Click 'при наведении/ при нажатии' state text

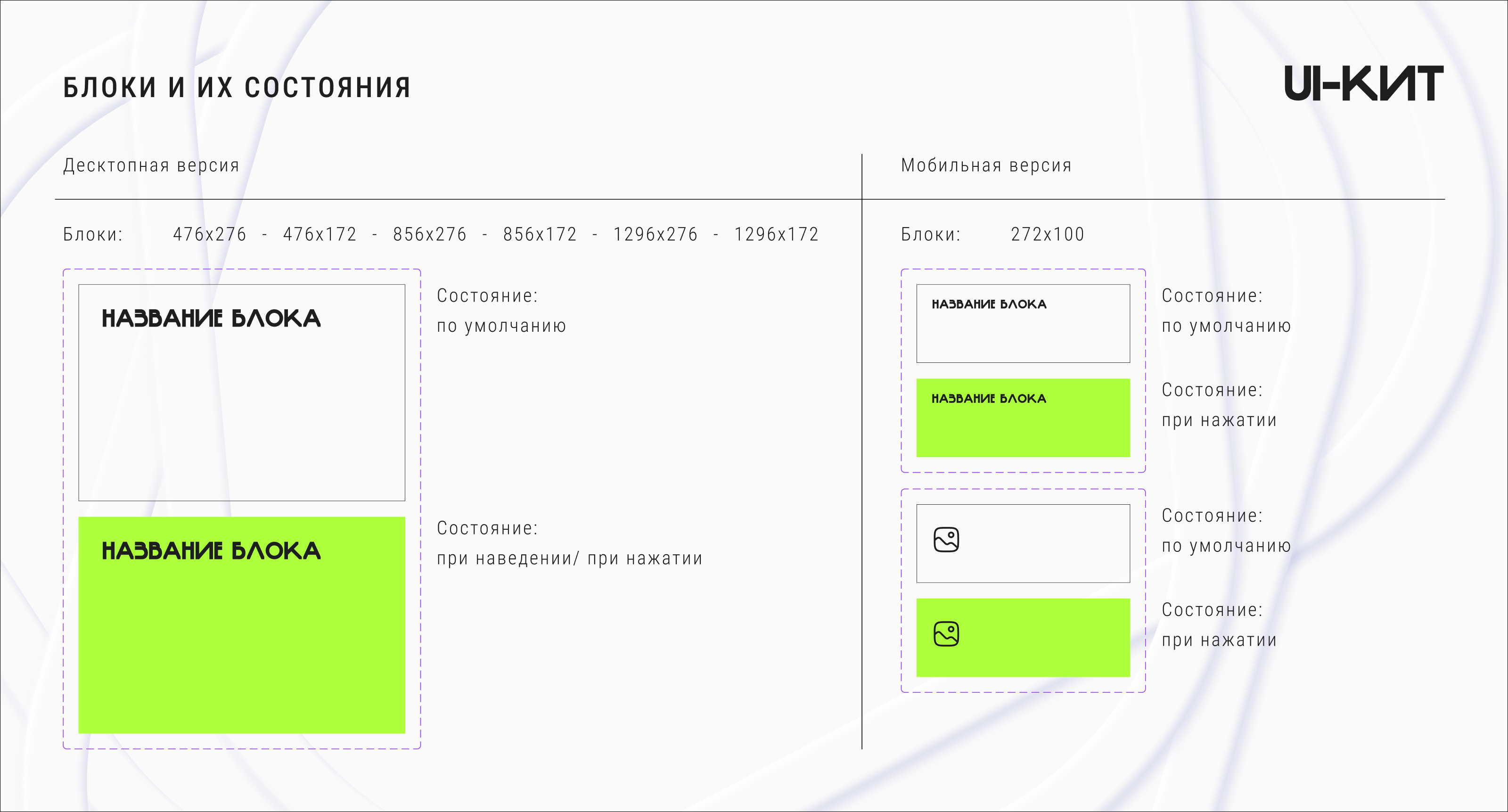click(x=570, y=558)
